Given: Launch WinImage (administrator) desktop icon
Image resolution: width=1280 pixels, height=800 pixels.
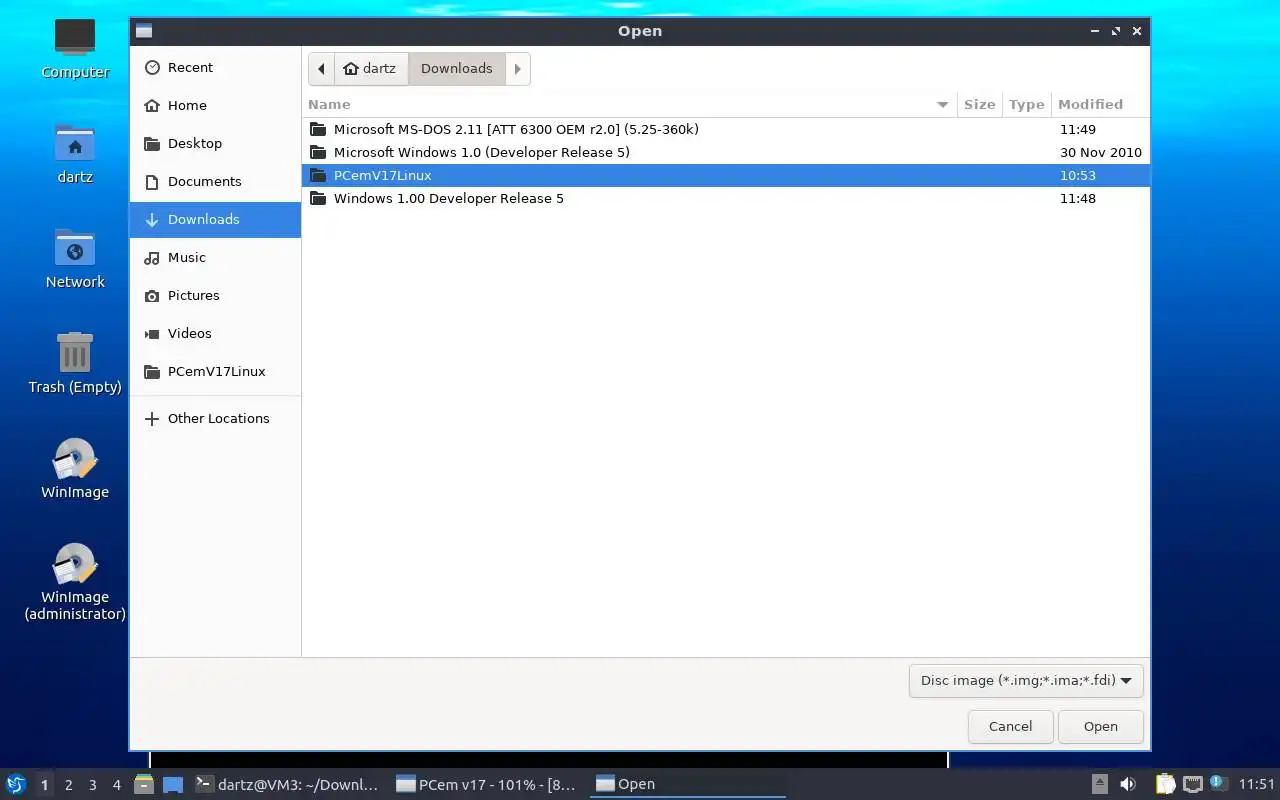Looking at the screenshot, I should coord(75,582).
